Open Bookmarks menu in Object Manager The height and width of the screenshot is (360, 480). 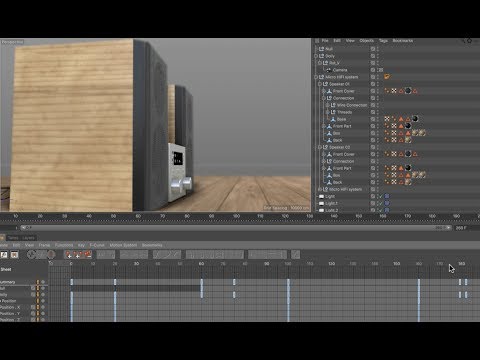(402, 41)
